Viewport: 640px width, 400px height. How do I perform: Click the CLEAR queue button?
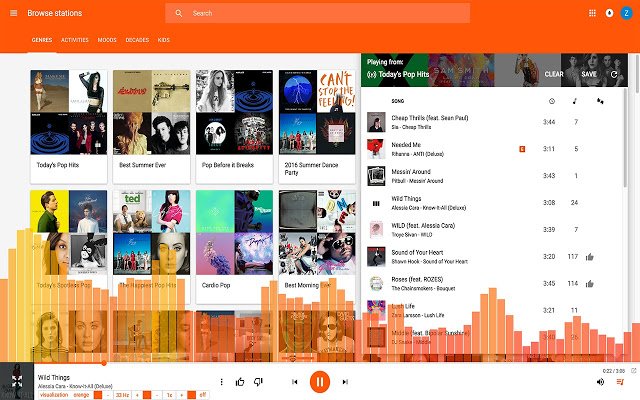click(554, 74)
